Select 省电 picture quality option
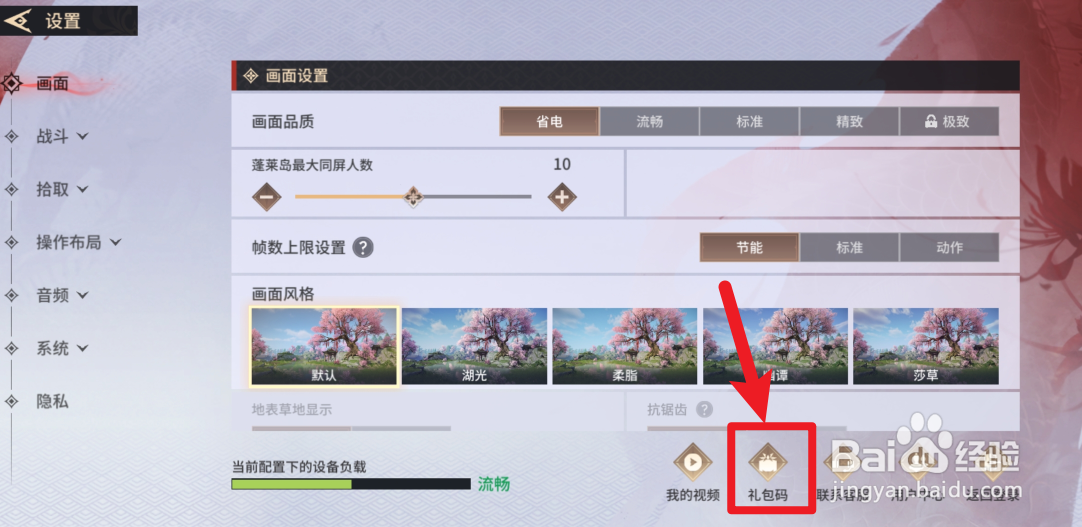Image resolution: width=1082 pixels, height=527 pixels. click(x=549, y=121)
